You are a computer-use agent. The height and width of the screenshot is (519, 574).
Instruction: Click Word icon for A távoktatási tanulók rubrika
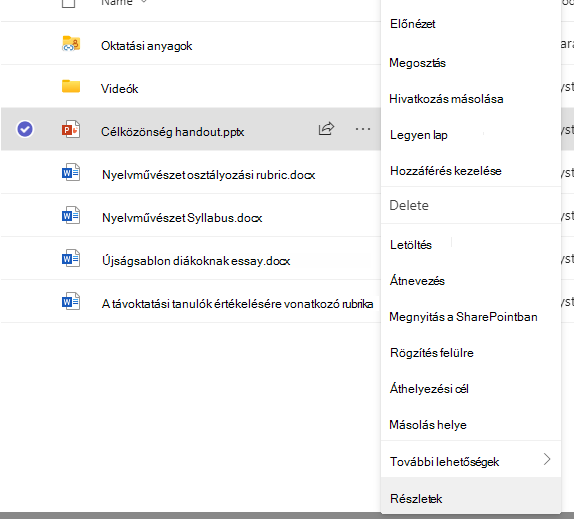(x=71, y=302)
